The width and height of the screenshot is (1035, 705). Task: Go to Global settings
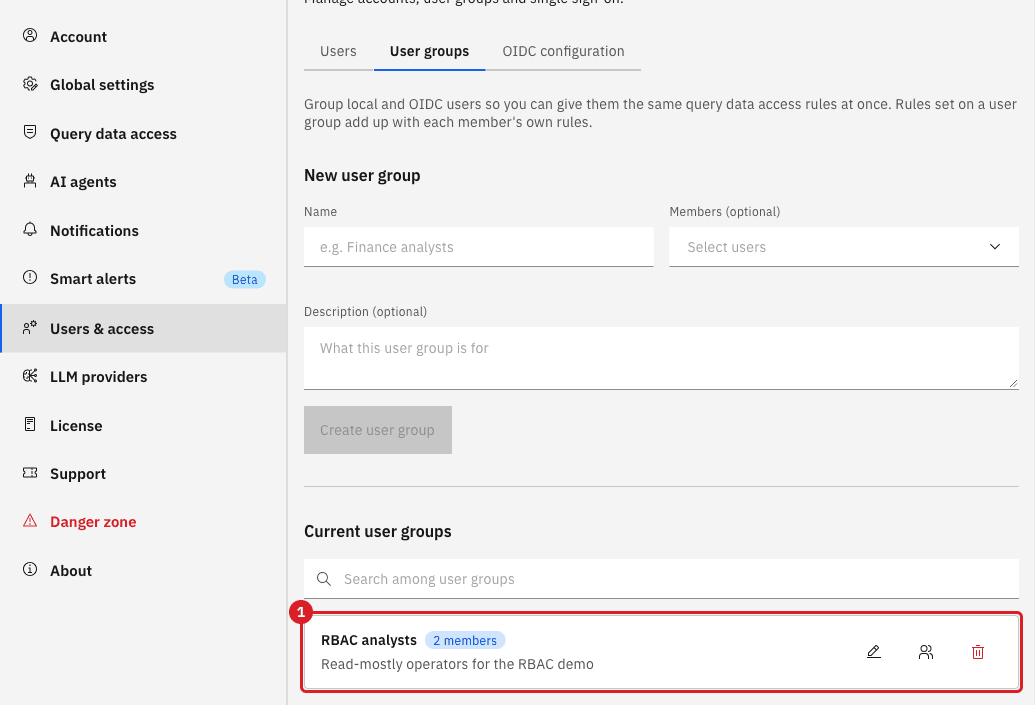point(143,85)
